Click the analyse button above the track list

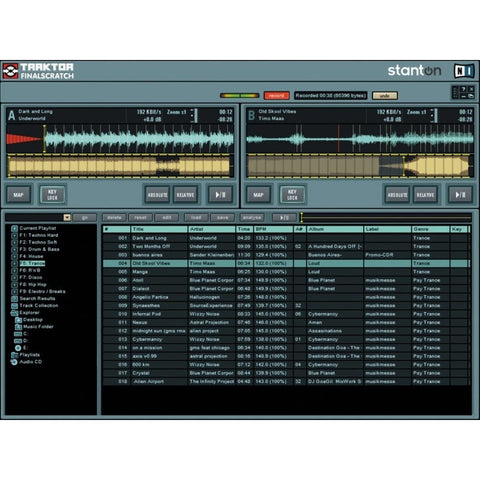252,218
